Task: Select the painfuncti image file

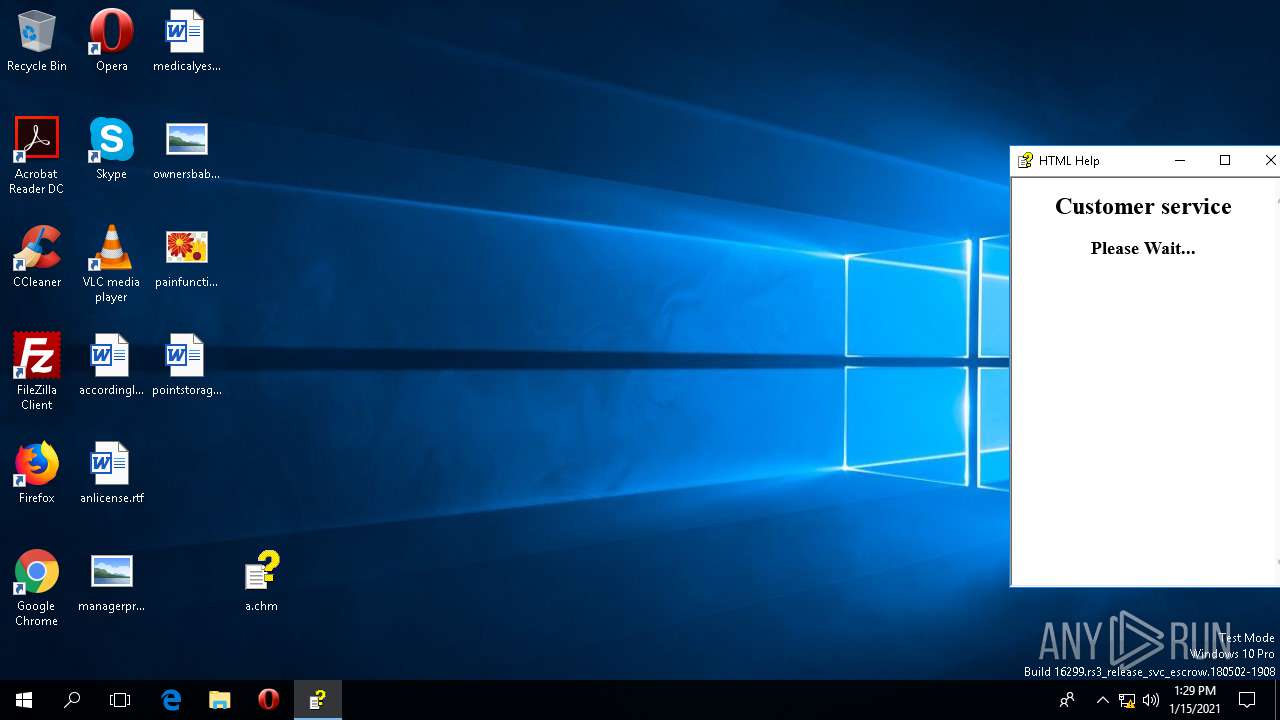Action: [186, 257]
